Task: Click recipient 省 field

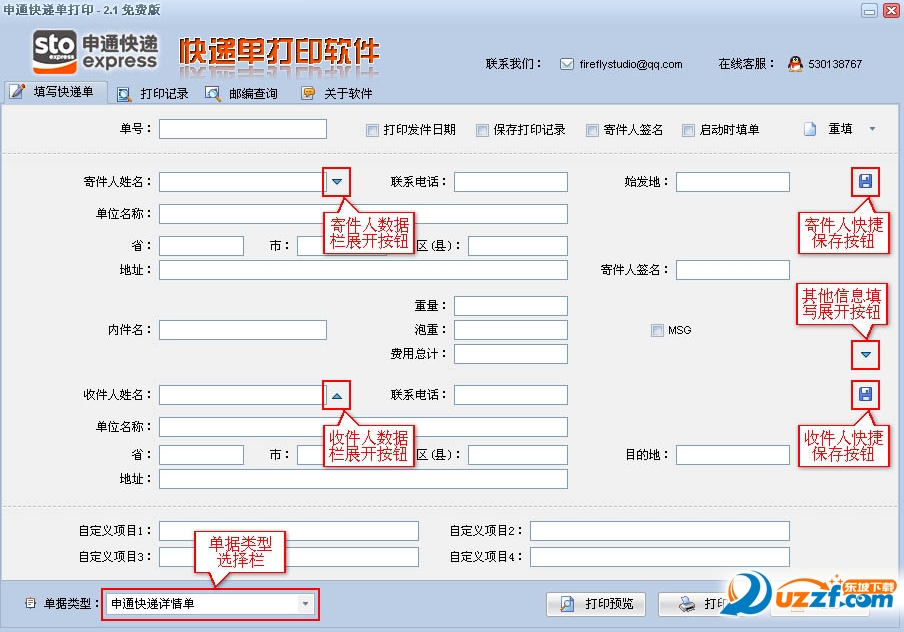Action: (x=201, y=455)
